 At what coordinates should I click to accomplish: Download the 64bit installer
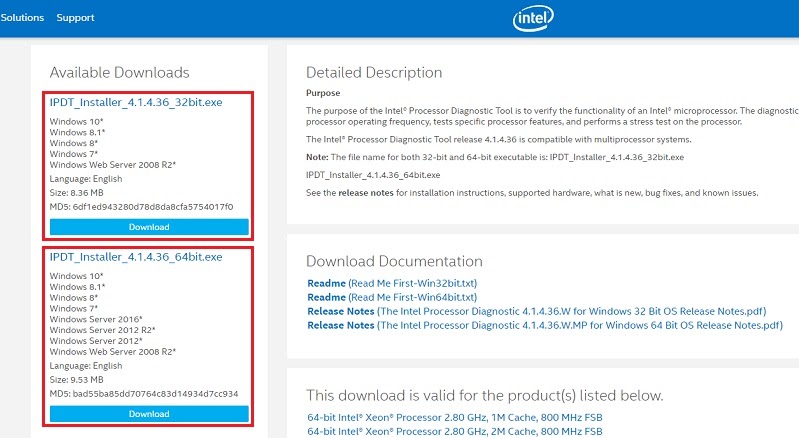point(149,414)
